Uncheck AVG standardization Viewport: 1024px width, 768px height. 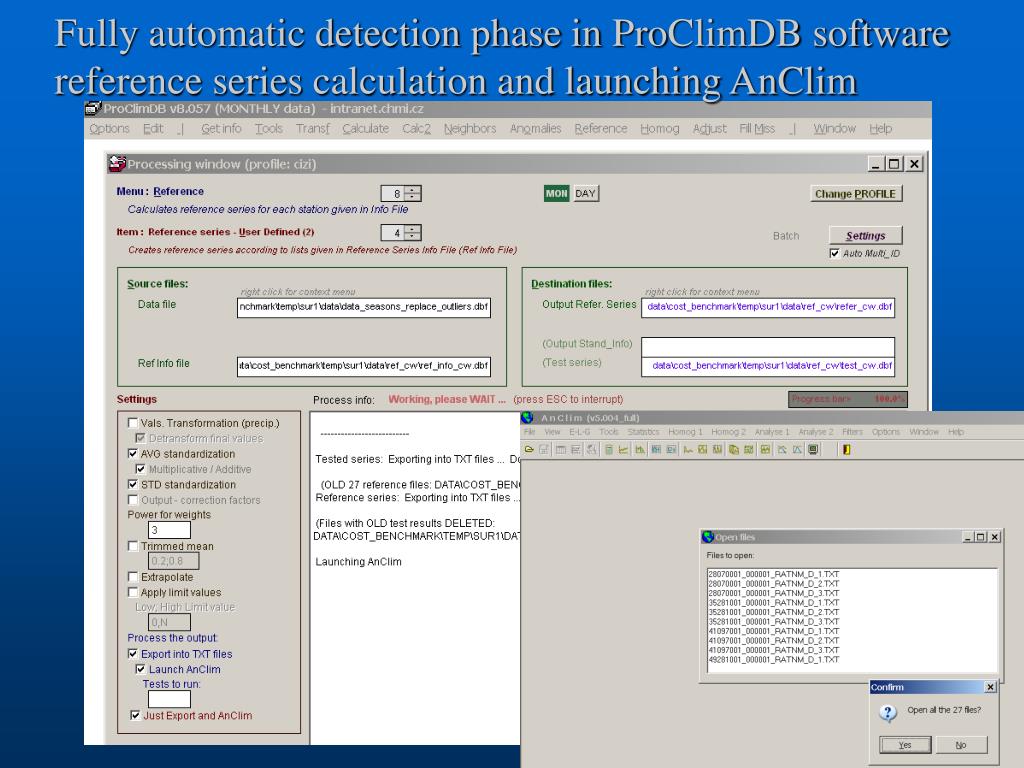(133, 454)
